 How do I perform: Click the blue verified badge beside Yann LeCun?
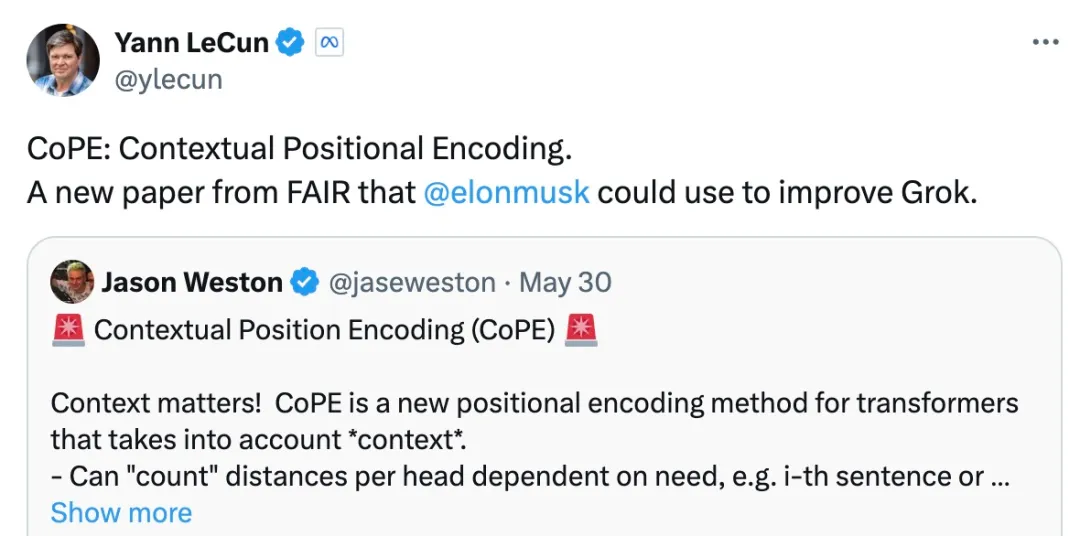pos(290,43)
